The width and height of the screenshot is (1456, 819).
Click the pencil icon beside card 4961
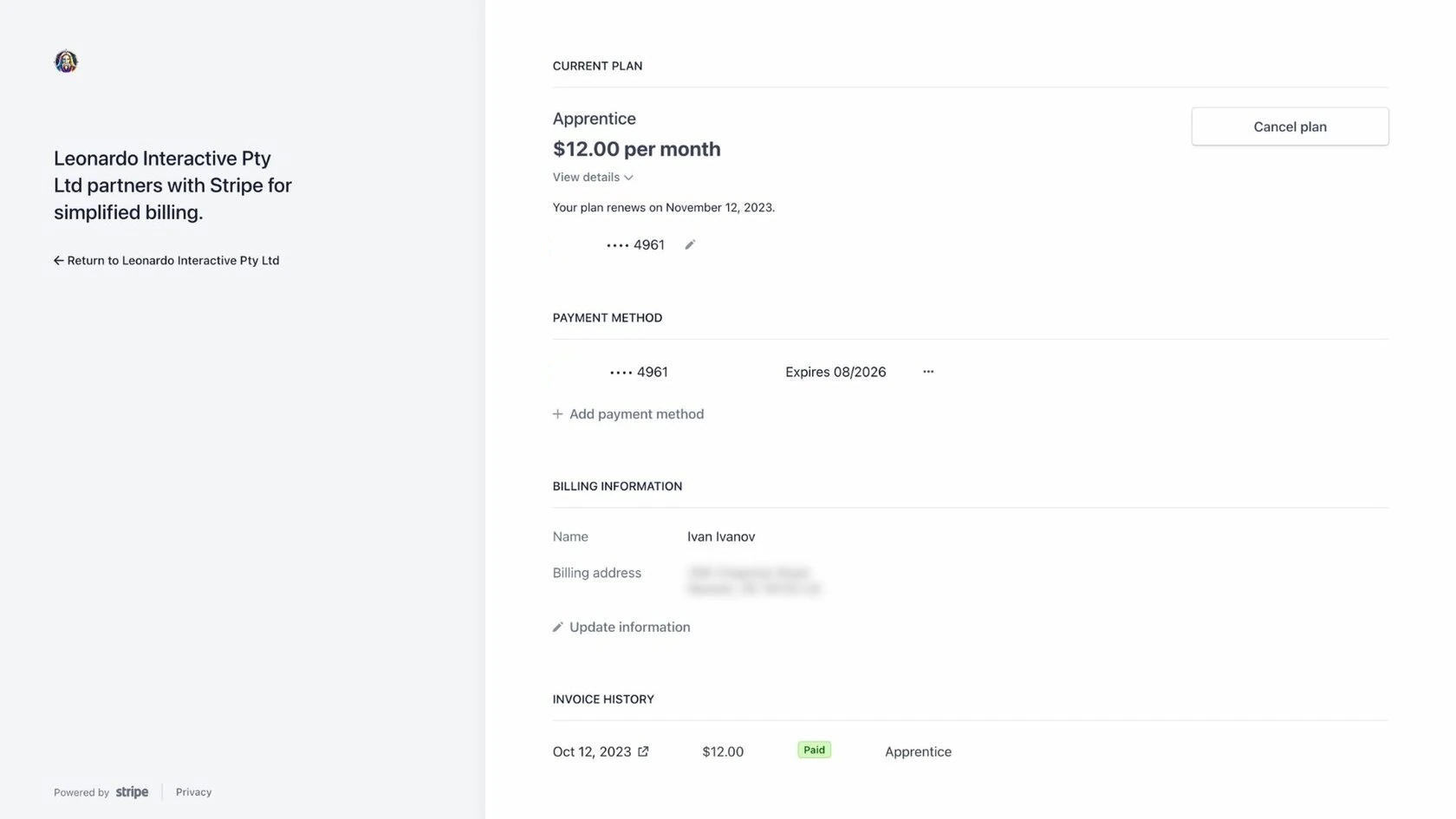pos(690,245)
